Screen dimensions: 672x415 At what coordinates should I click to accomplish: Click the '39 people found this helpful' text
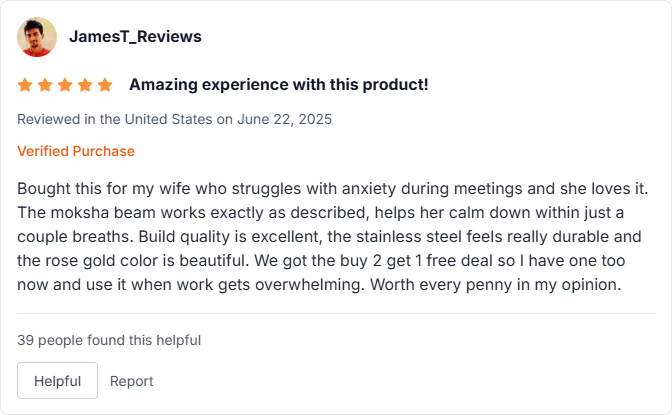109,340
